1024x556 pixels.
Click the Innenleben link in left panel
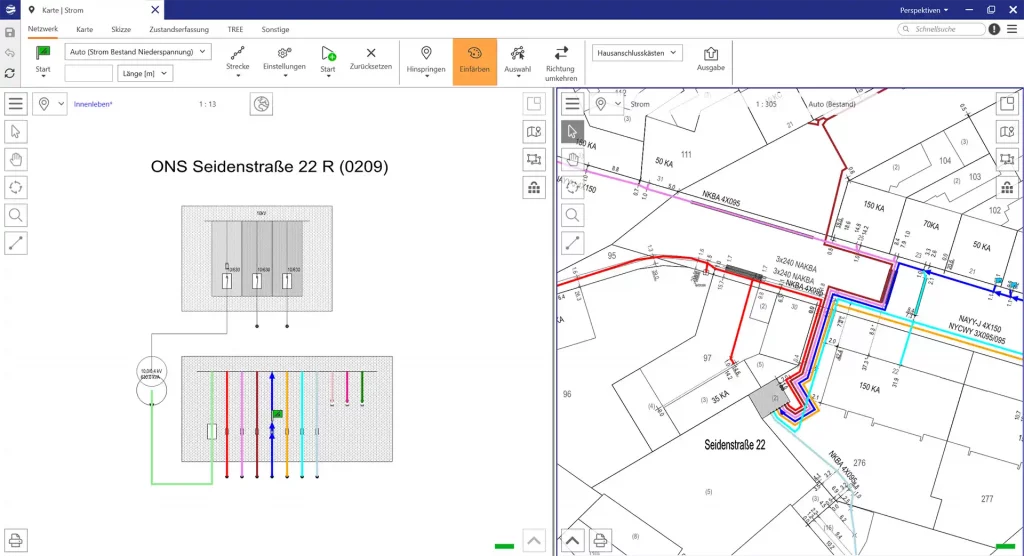(93, 104)
